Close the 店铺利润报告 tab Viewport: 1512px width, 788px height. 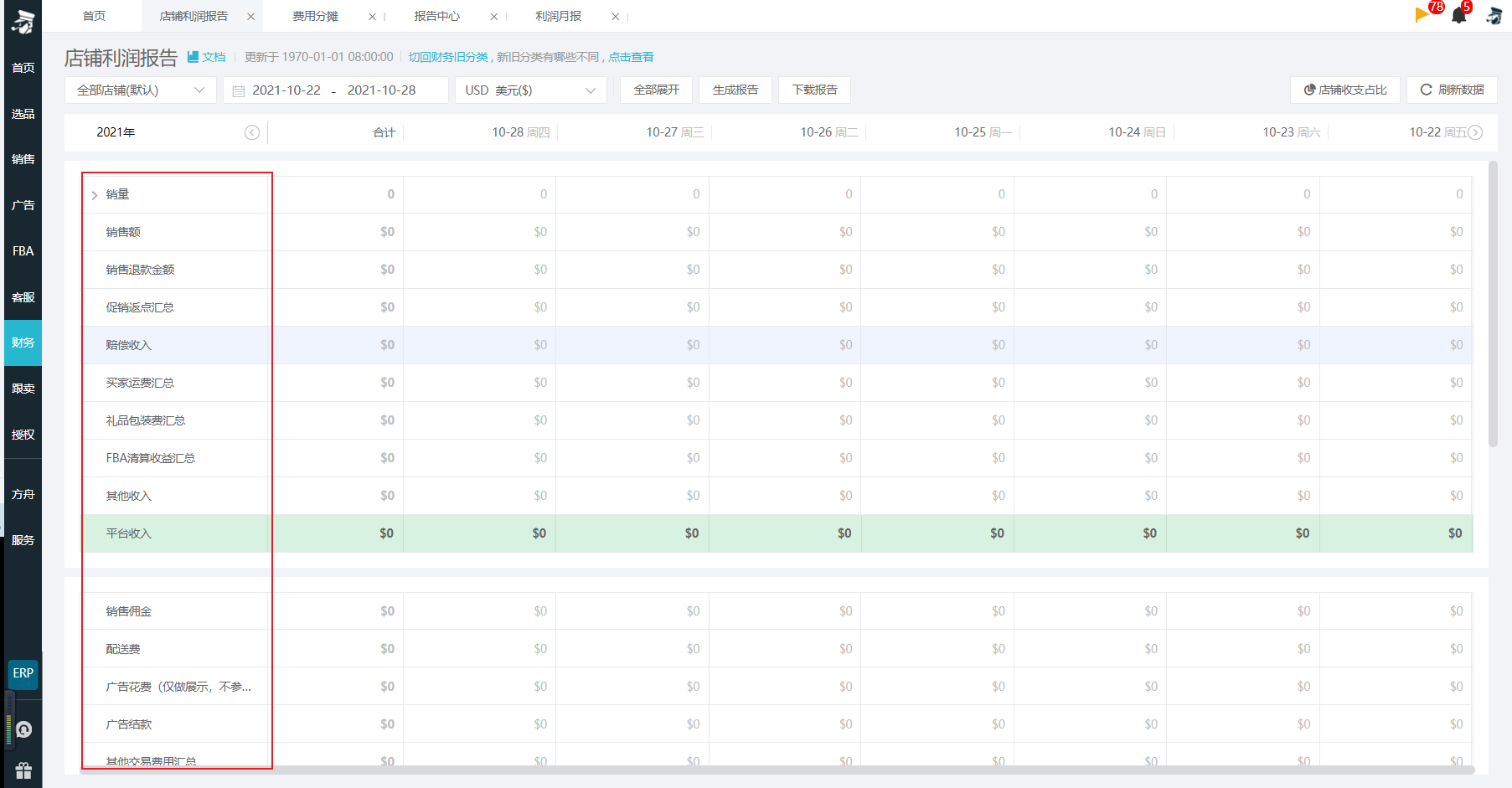click(x=250, y=17)
